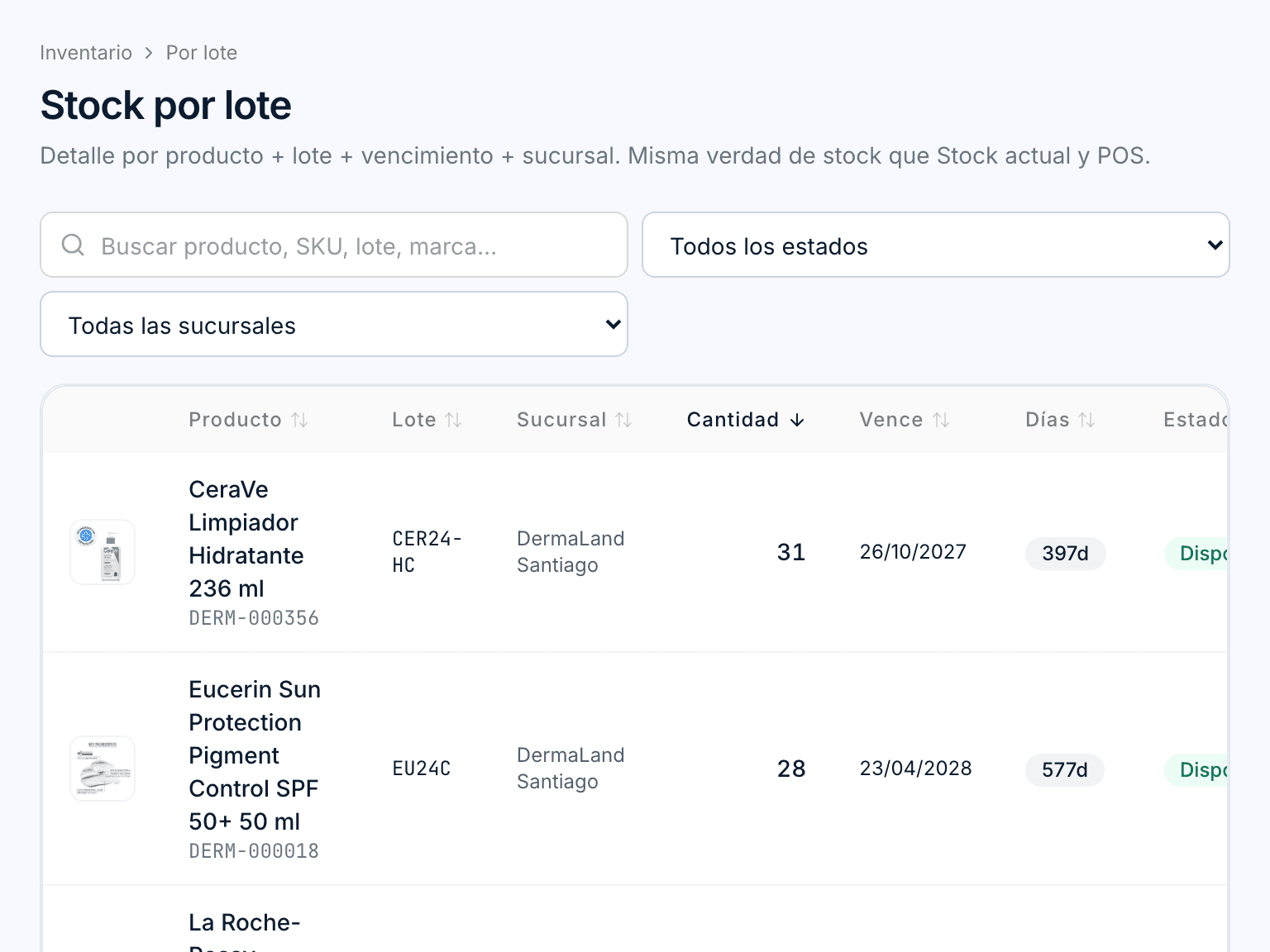Sort table by Lote column
This screenshot has height=952, width=1270.
[x=427, y=420]
